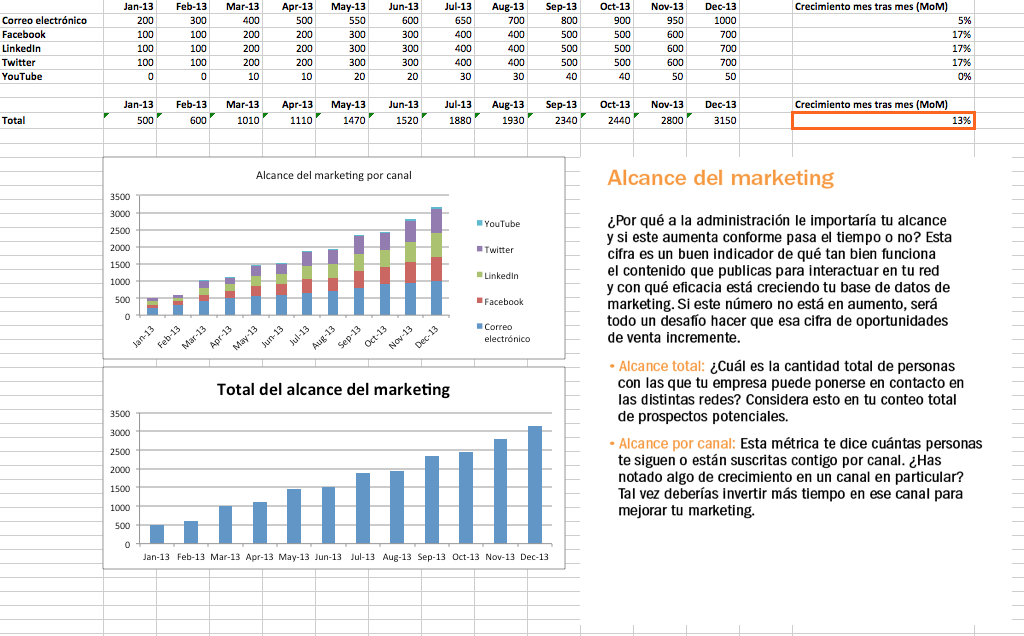Screen dimensions: 1024x636
Task: Select the Facebook row label cell
Action: click(x=30, y=34)
